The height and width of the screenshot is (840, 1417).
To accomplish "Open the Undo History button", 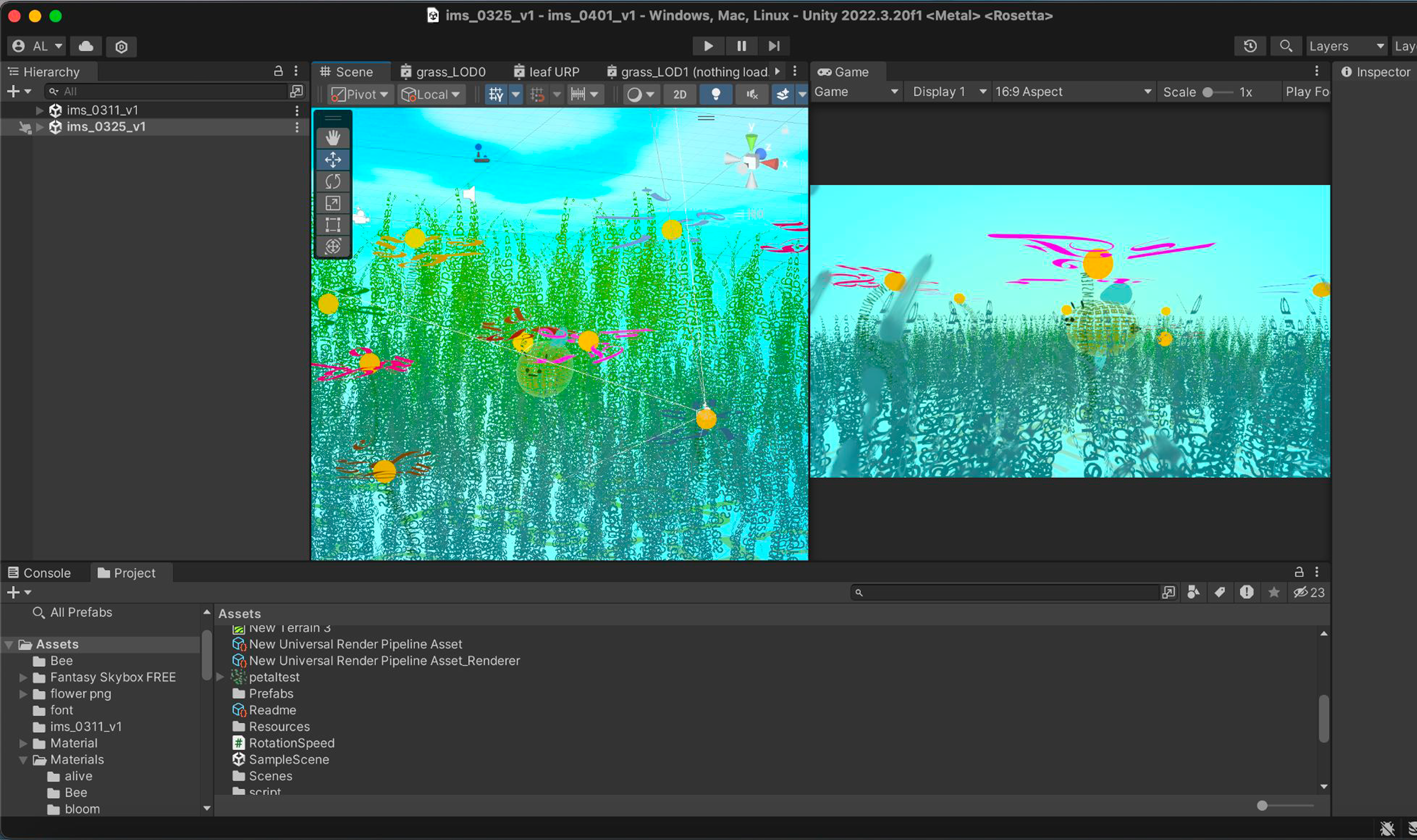I will (x=1250, y=47).
